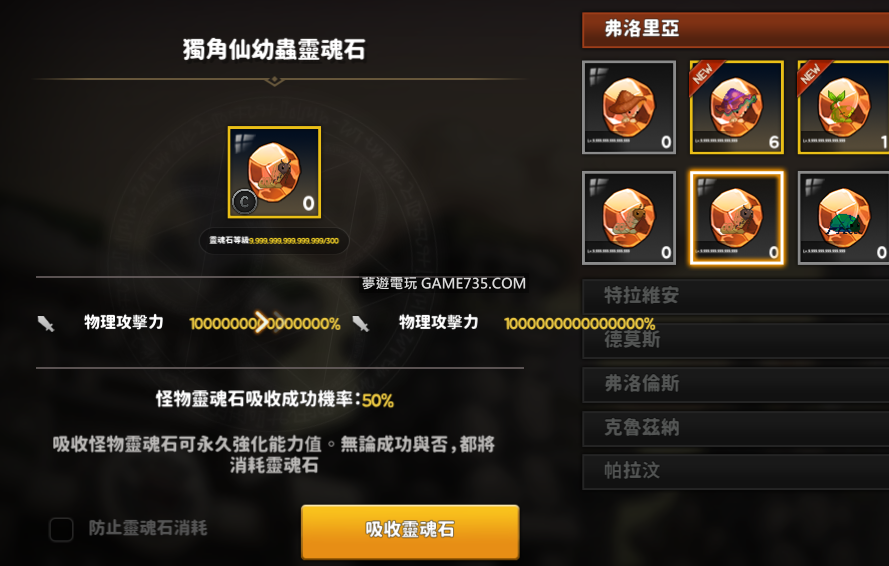Select the purple hat soul stone with count 6
889x566 pixels.
click(736, 107)
